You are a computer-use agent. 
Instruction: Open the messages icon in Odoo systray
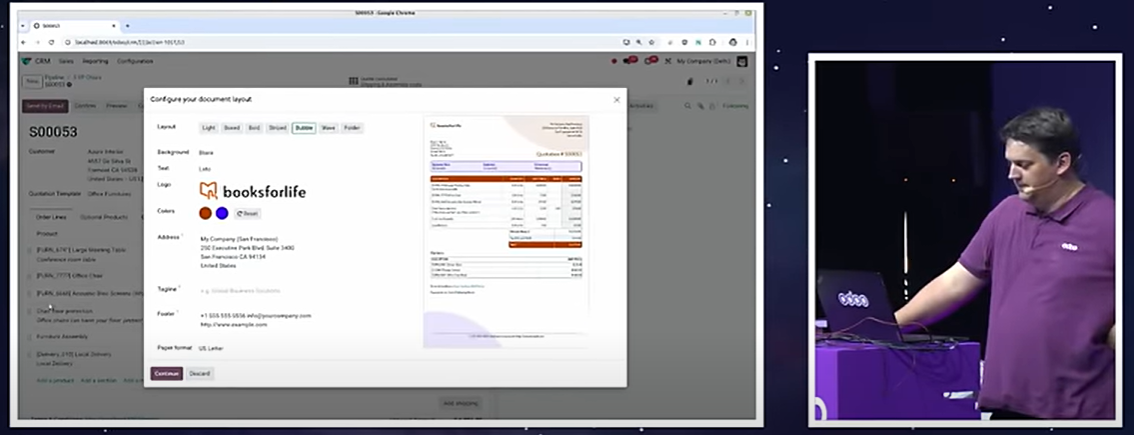click(x=631, y=62)
